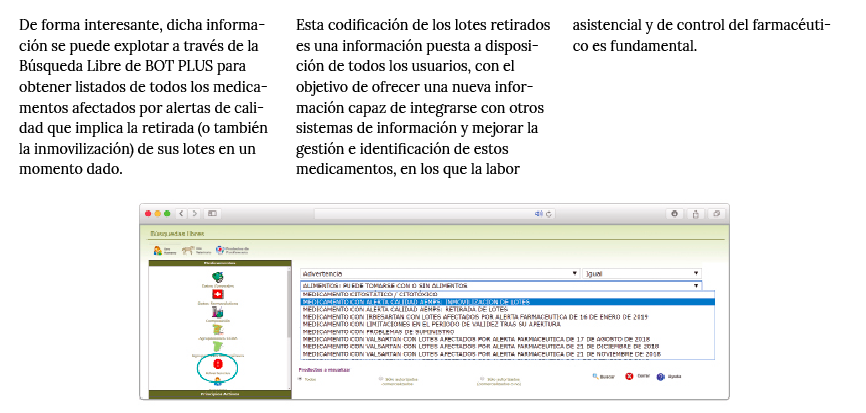Viewport: 866px width, 413px height.
Task: Select 'Sólo autorizados (comercializados o no)' radio
Action: [x=482, y=379]
